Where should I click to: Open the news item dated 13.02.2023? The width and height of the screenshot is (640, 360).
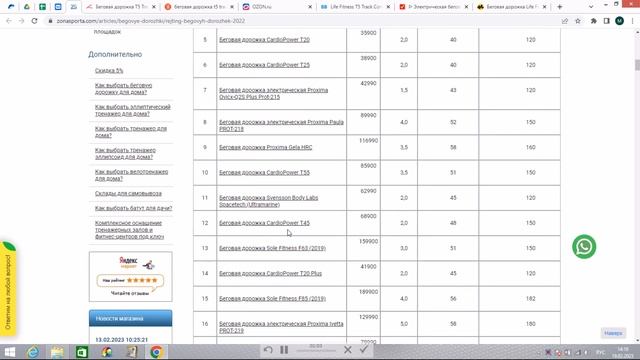point(121,340)
